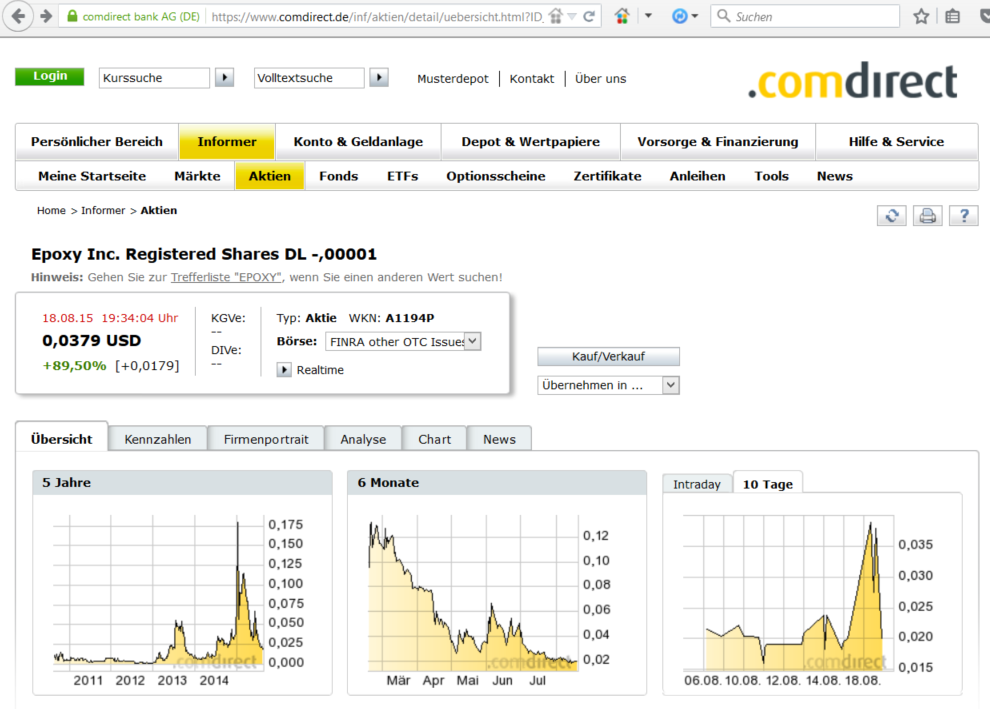Open the Persönlicher Bereich main menu
Viewport: 990px width, 709px height.
(97, 141)
